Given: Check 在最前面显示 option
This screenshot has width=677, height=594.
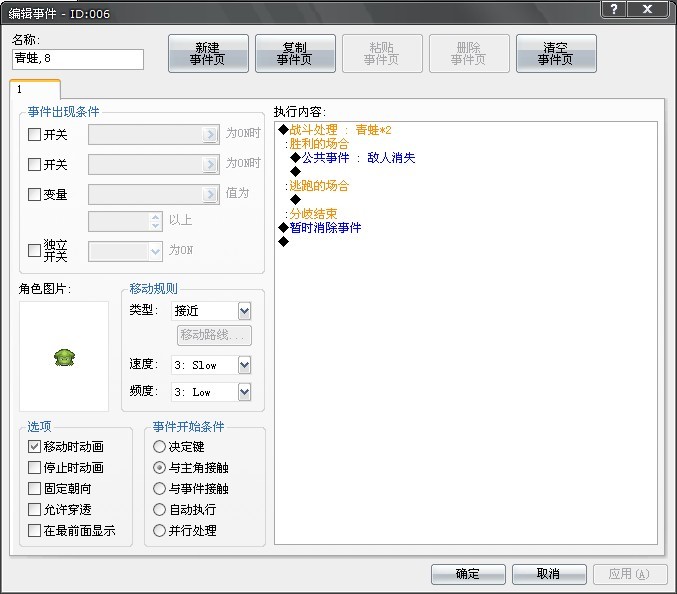Looking at the screenshot, I should pyautogui.click(x=34, y=530).
